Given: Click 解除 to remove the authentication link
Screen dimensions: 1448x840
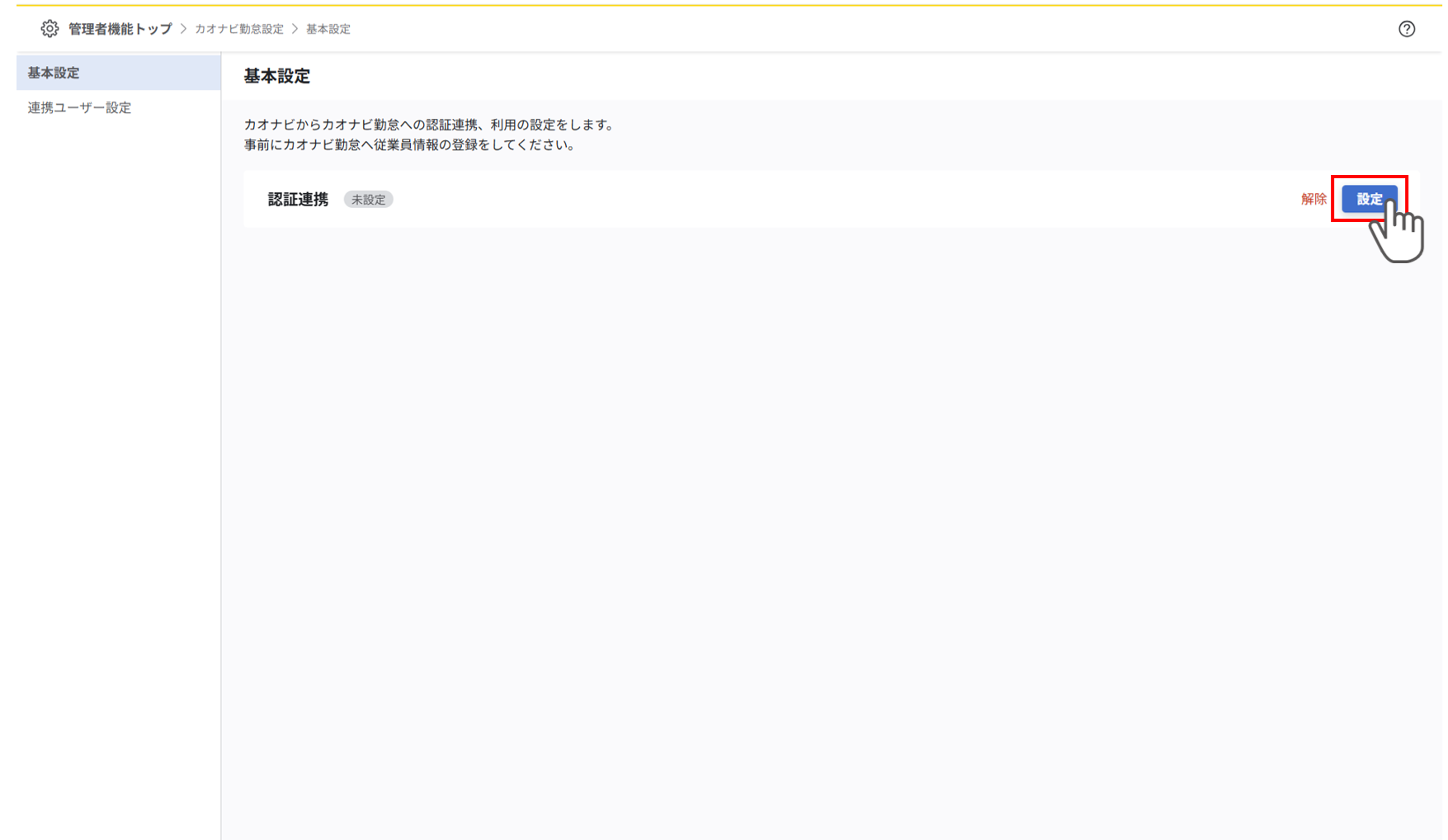Looking at the screenshot, I should [1314, 199].
